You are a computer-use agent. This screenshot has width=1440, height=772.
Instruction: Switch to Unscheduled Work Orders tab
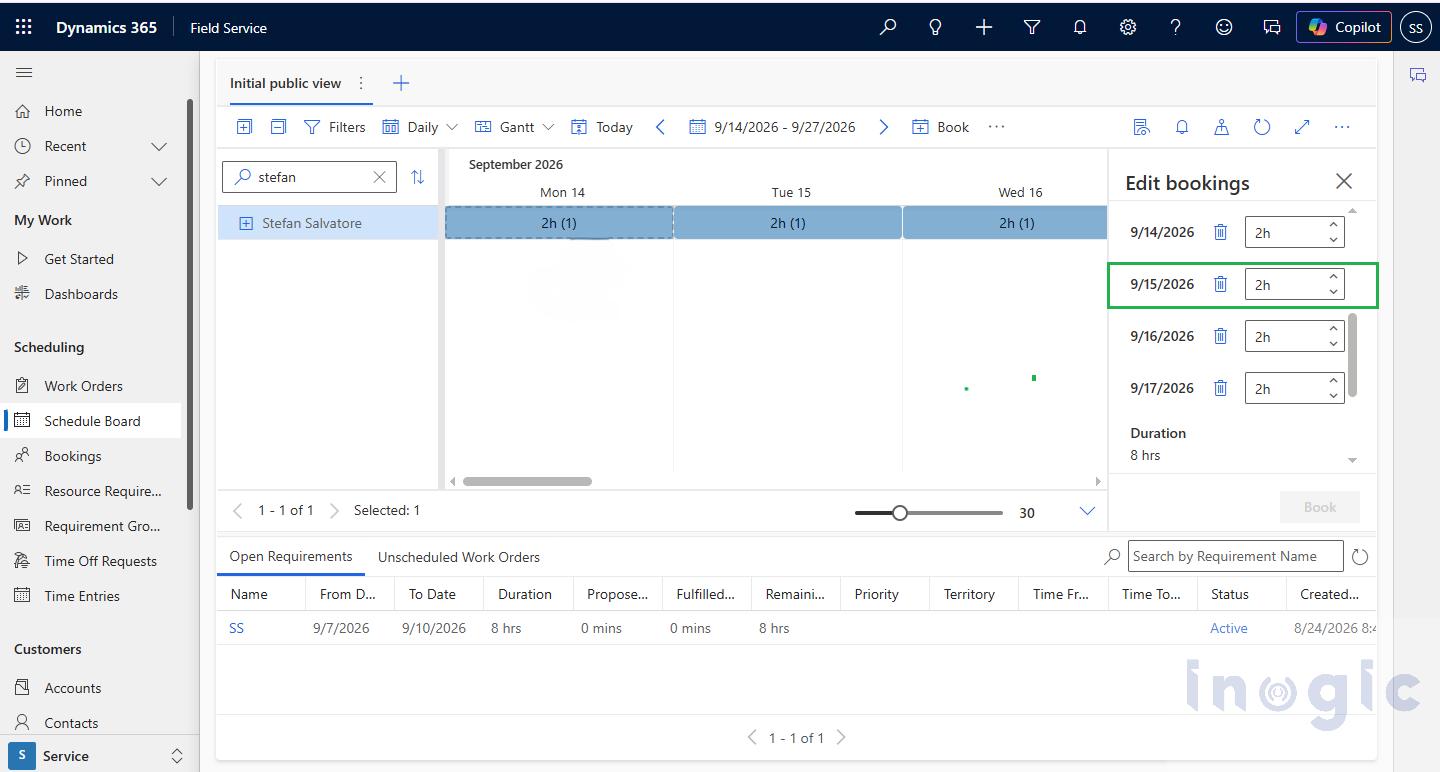tap(459, 557)
